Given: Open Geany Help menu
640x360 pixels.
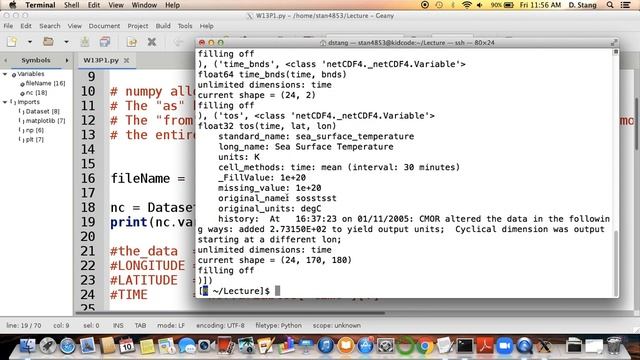Looking at the screenshot, I should click(207, 26).
